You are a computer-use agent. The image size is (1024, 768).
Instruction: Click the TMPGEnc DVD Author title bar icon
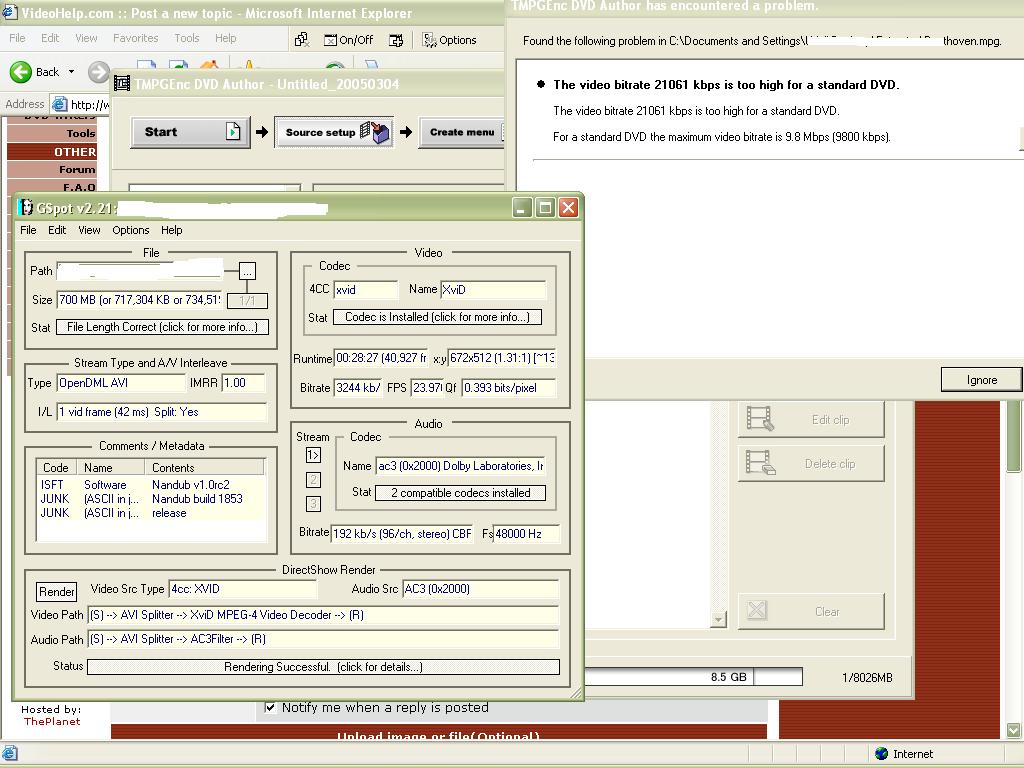click(122, 84)
